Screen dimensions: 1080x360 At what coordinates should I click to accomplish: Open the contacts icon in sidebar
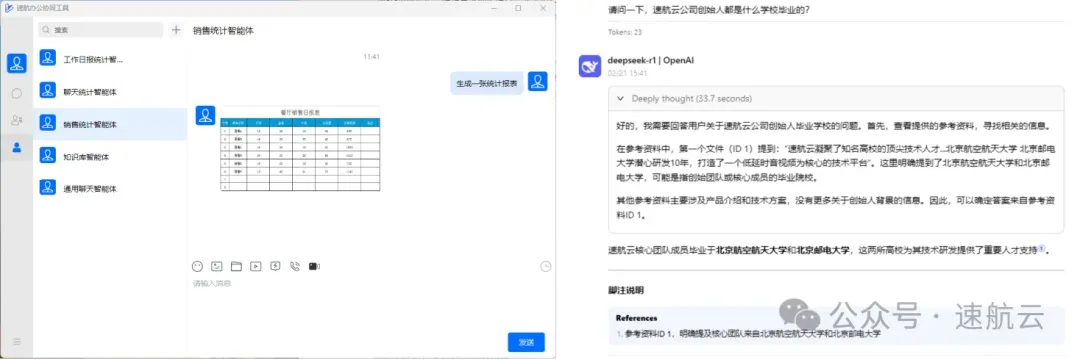click(x=17, y=120)
